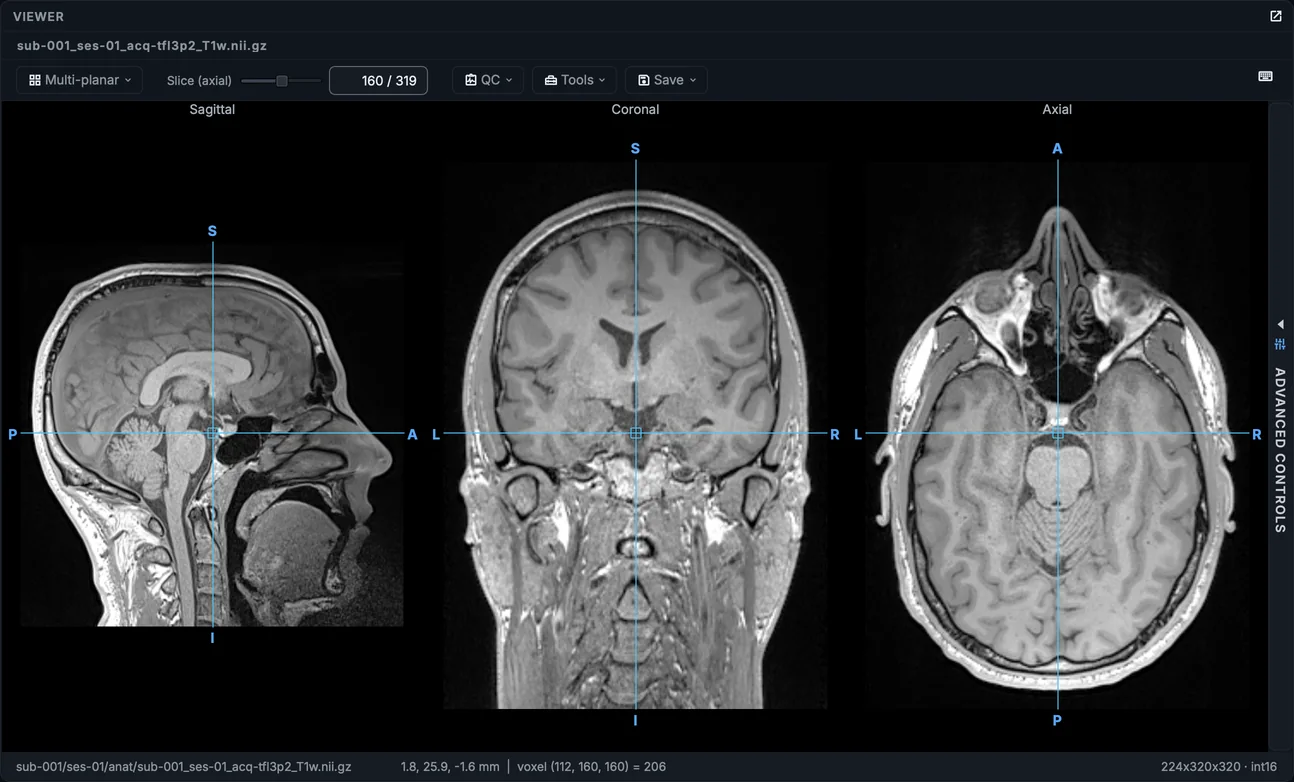Image resolution: width=1294 pixels, height=782 pixels.
Task: Click the axial slice slider handle
Action: 282,81
